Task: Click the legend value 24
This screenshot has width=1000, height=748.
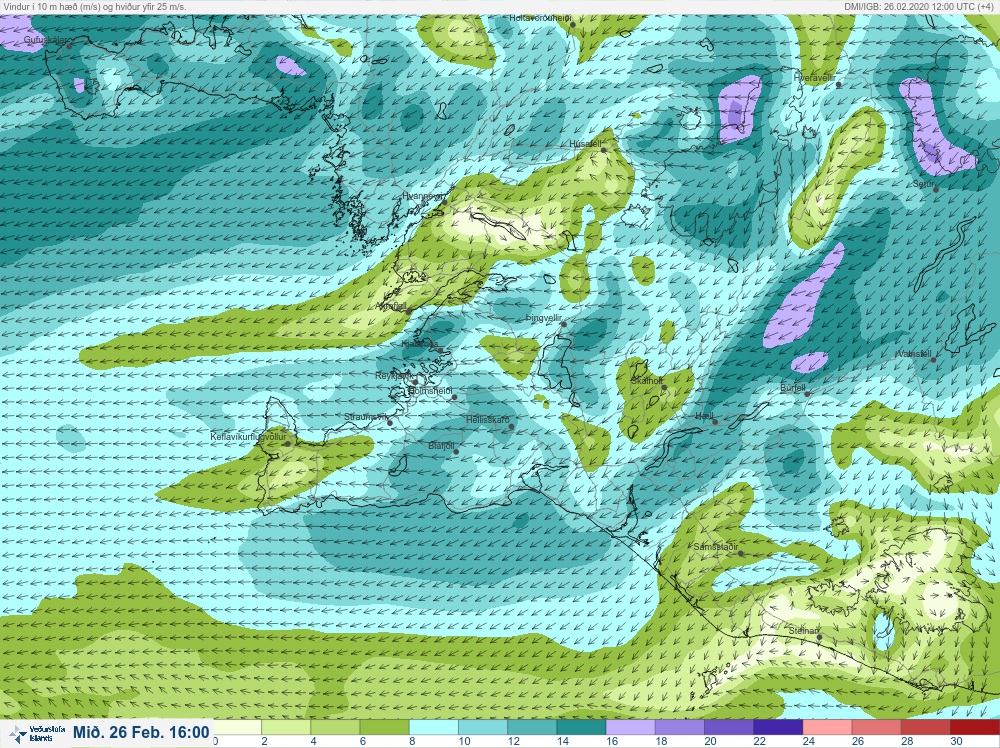Action: (x=808, y=741)
